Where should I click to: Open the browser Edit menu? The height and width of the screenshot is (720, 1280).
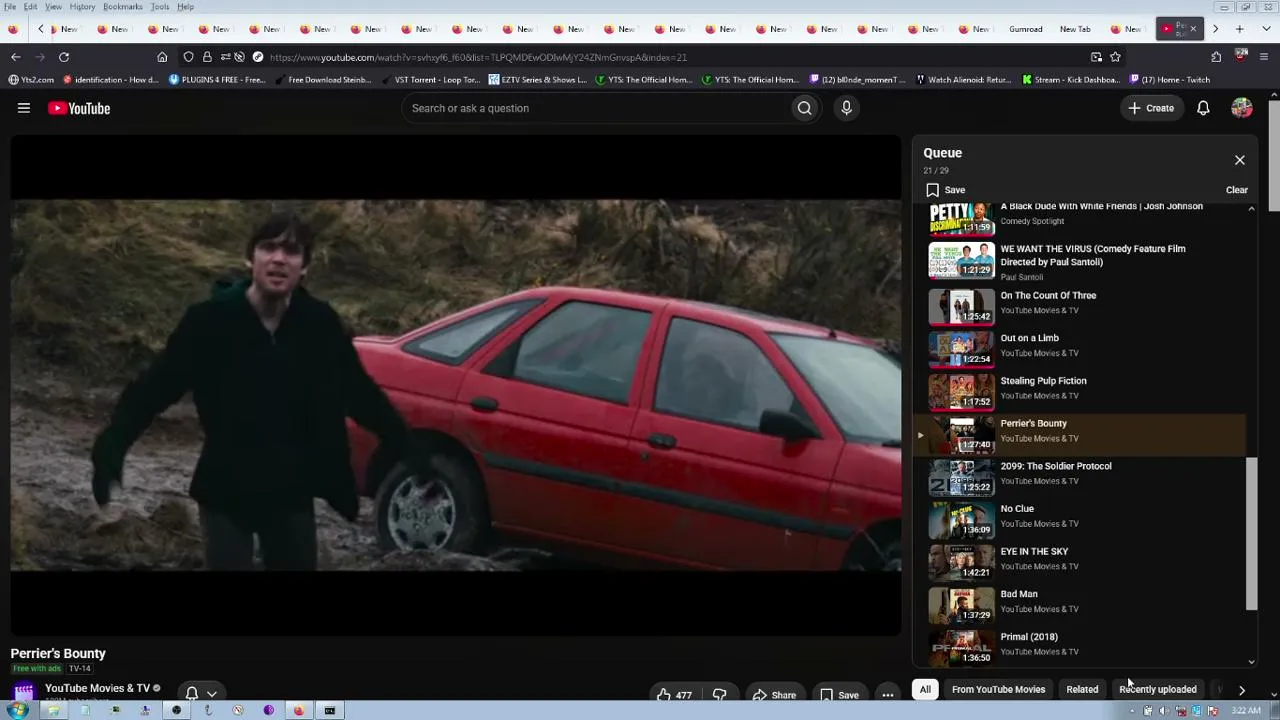pyautogui.click(x=31, y=7)
